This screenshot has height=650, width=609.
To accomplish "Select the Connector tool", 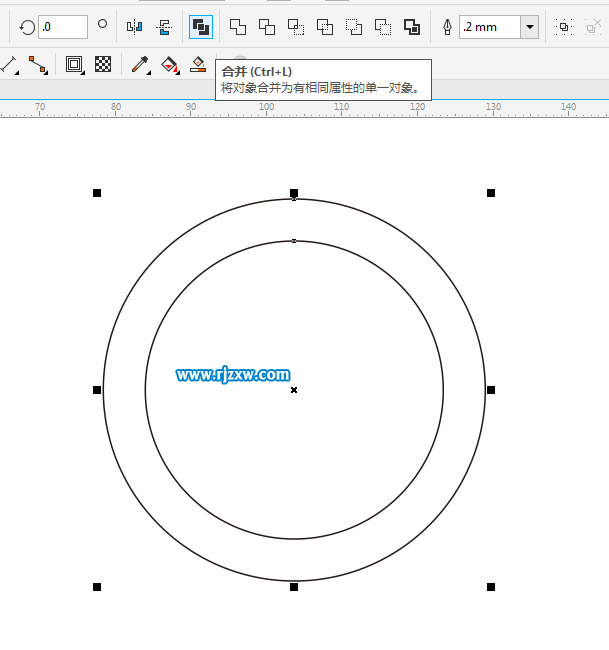I will [x=38, y=65].
